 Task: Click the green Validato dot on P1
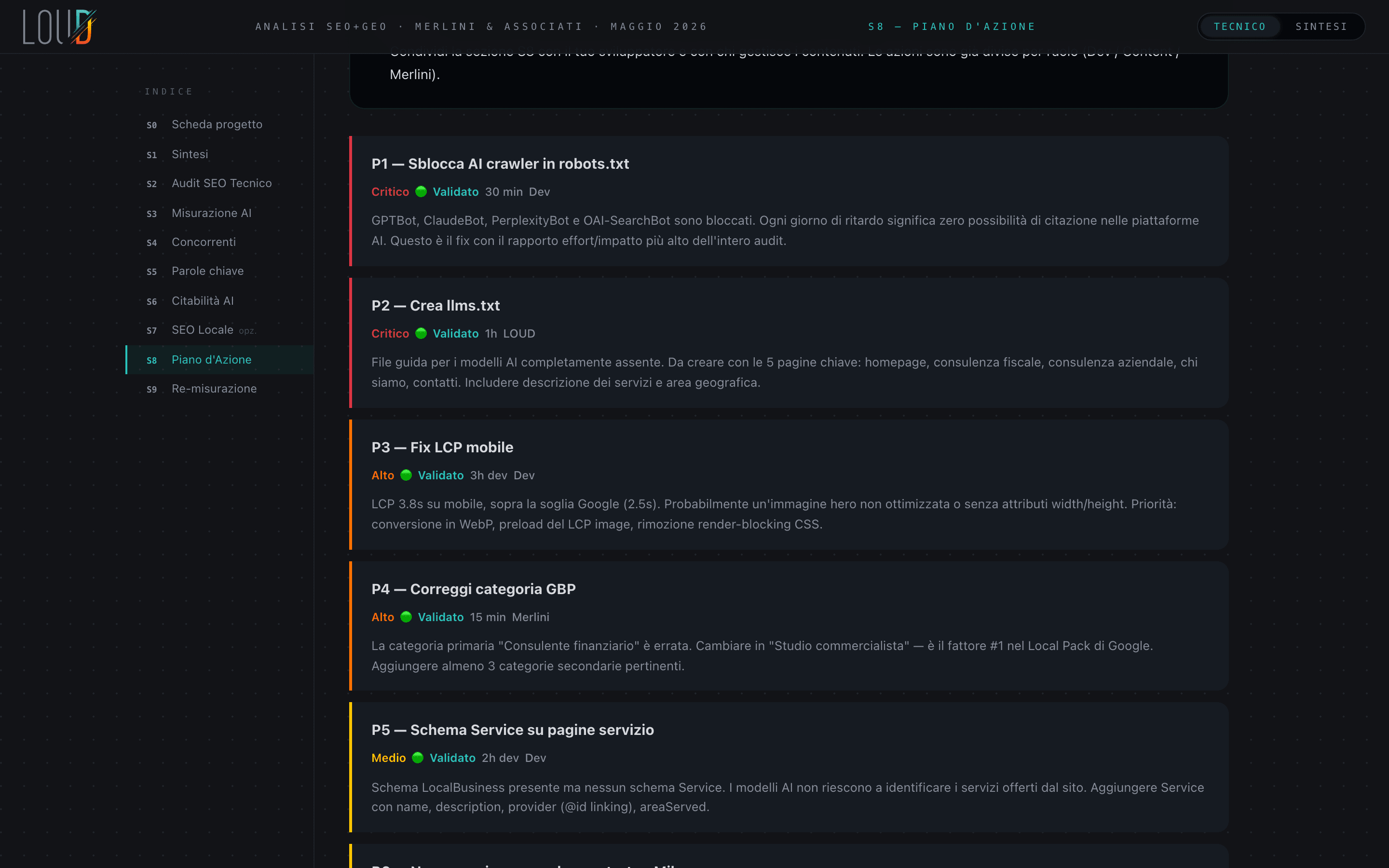(x=421, y=192)
